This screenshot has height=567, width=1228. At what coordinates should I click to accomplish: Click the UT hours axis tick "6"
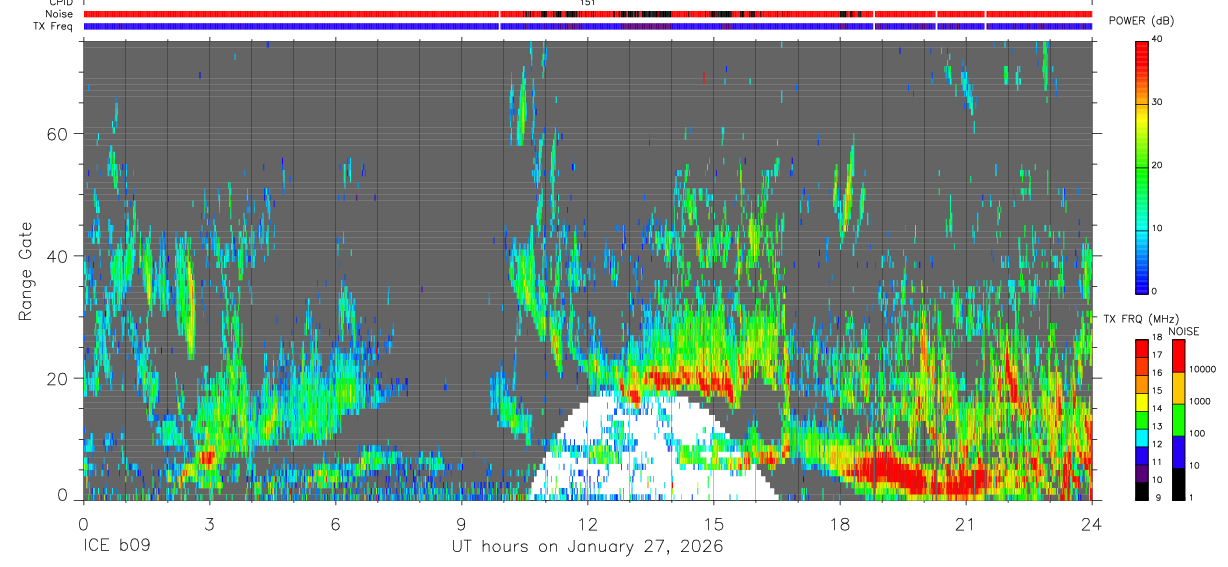coord(335,523)
